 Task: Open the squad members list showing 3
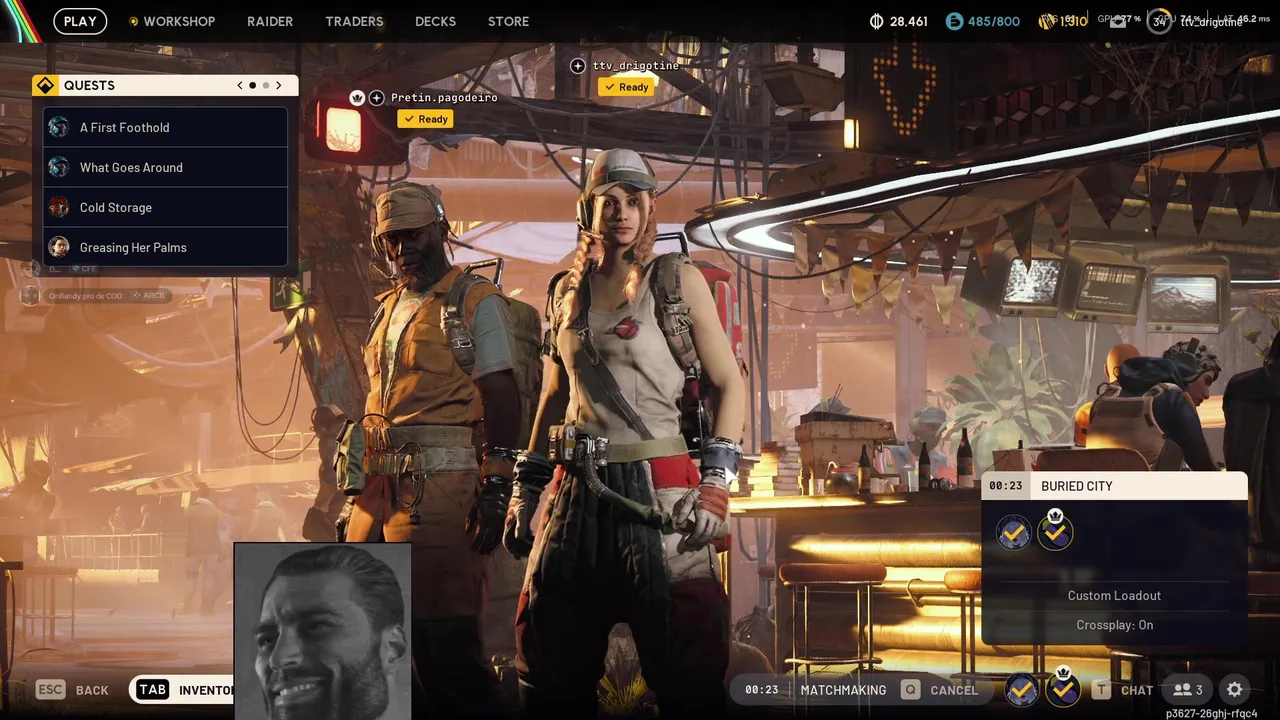1188,690
